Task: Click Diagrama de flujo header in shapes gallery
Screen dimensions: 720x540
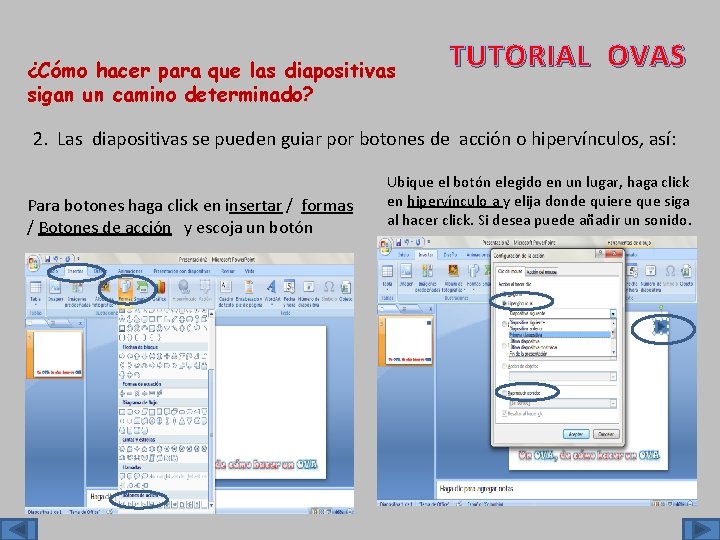Action: (164, 402)
